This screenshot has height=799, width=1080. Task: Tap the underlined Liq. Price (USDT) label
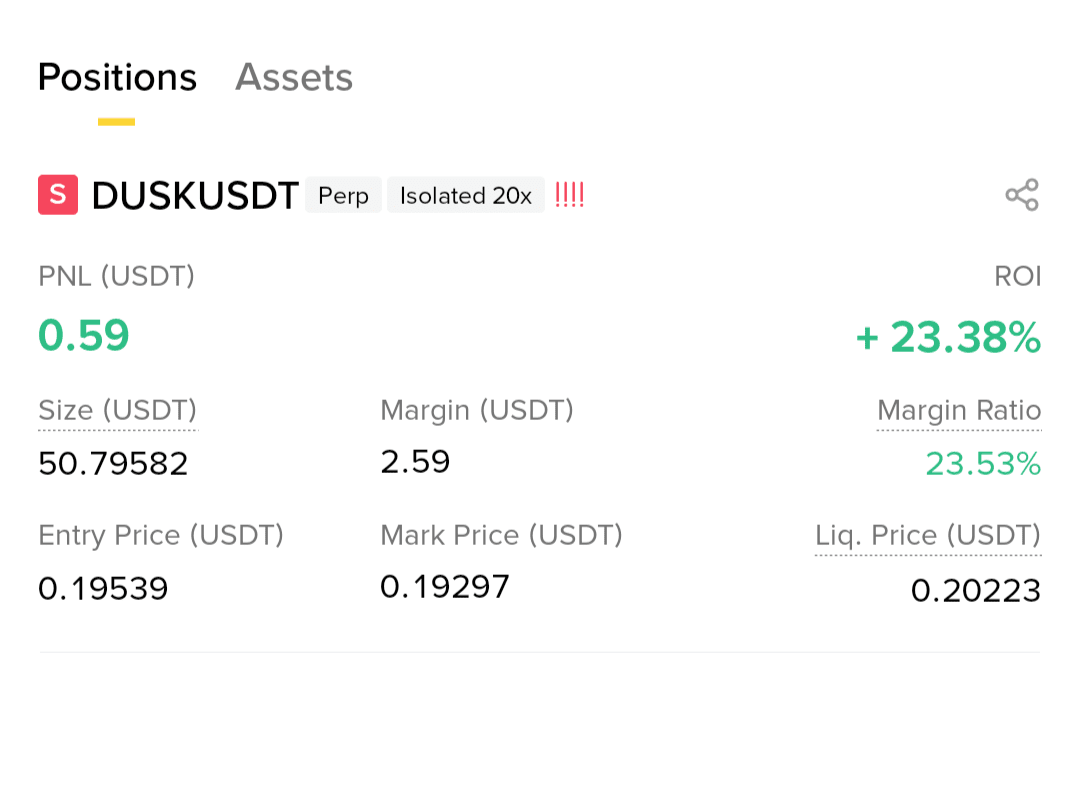[927, 536]
